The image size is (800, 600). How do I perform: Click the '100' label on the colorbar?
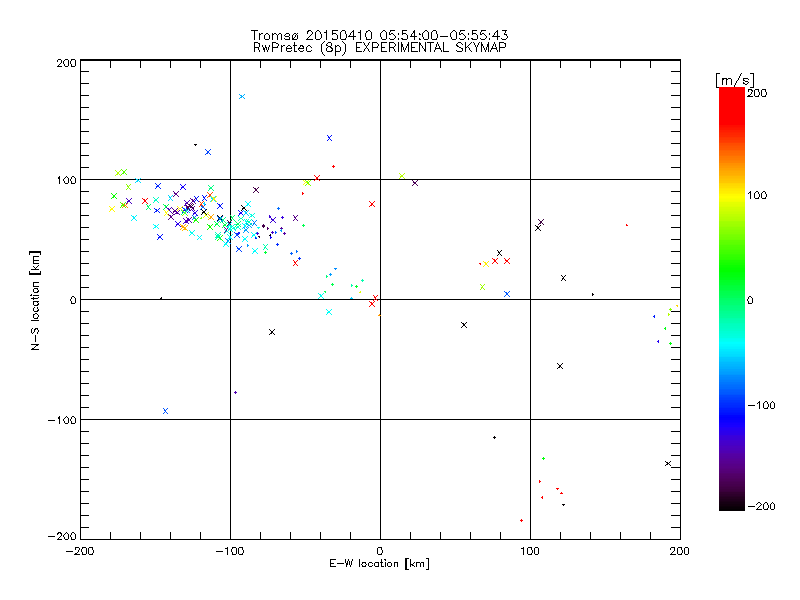tap(757, 195)
